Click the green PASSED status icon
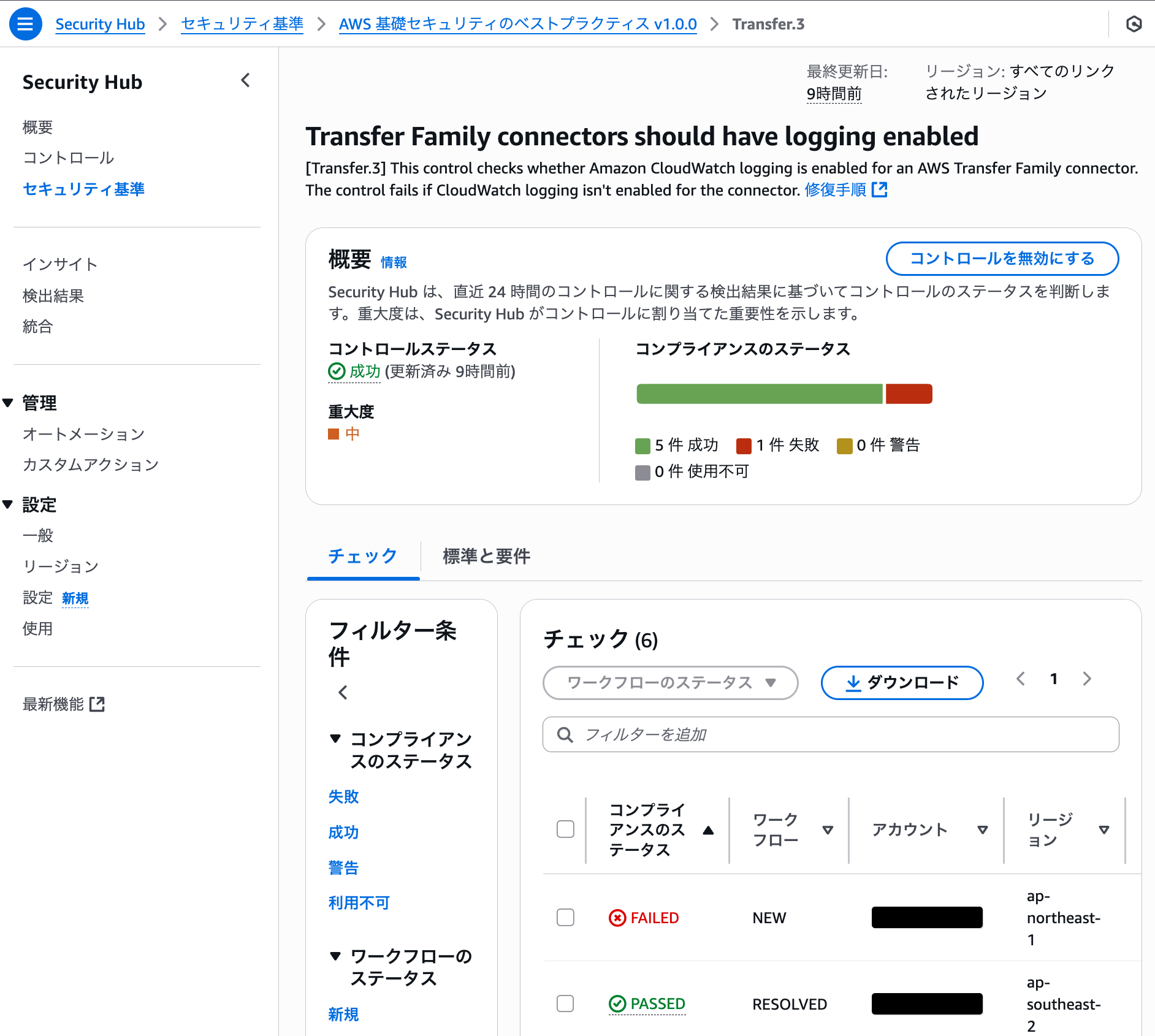 click(x=617, y=1004)
